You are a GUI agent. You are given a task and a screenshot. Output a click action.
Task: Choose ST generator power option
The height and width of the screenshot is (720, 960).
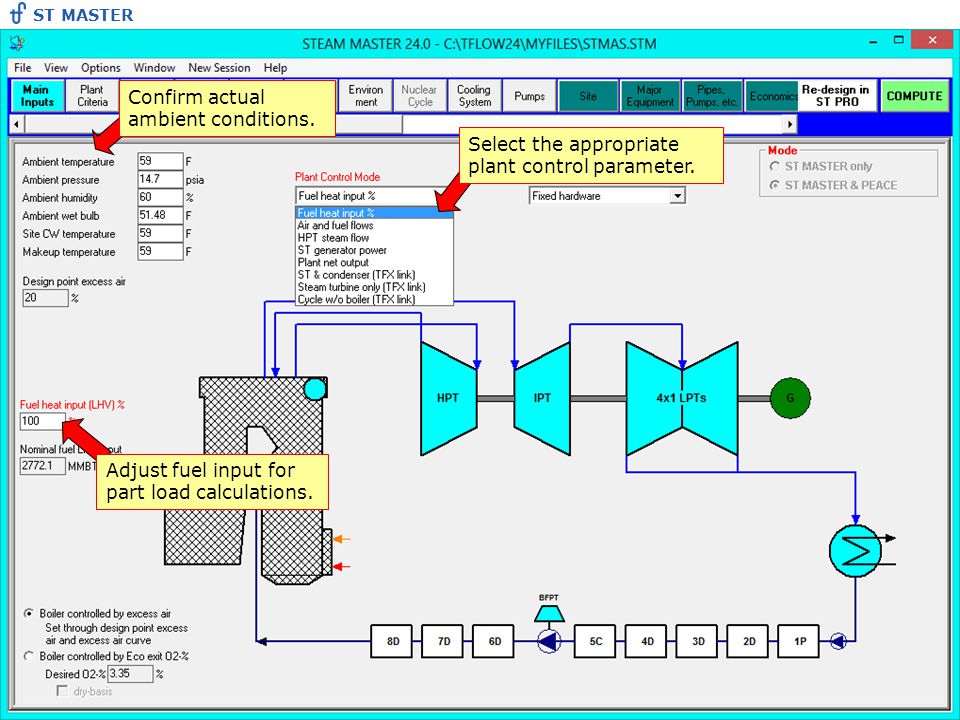click(374, 250)
